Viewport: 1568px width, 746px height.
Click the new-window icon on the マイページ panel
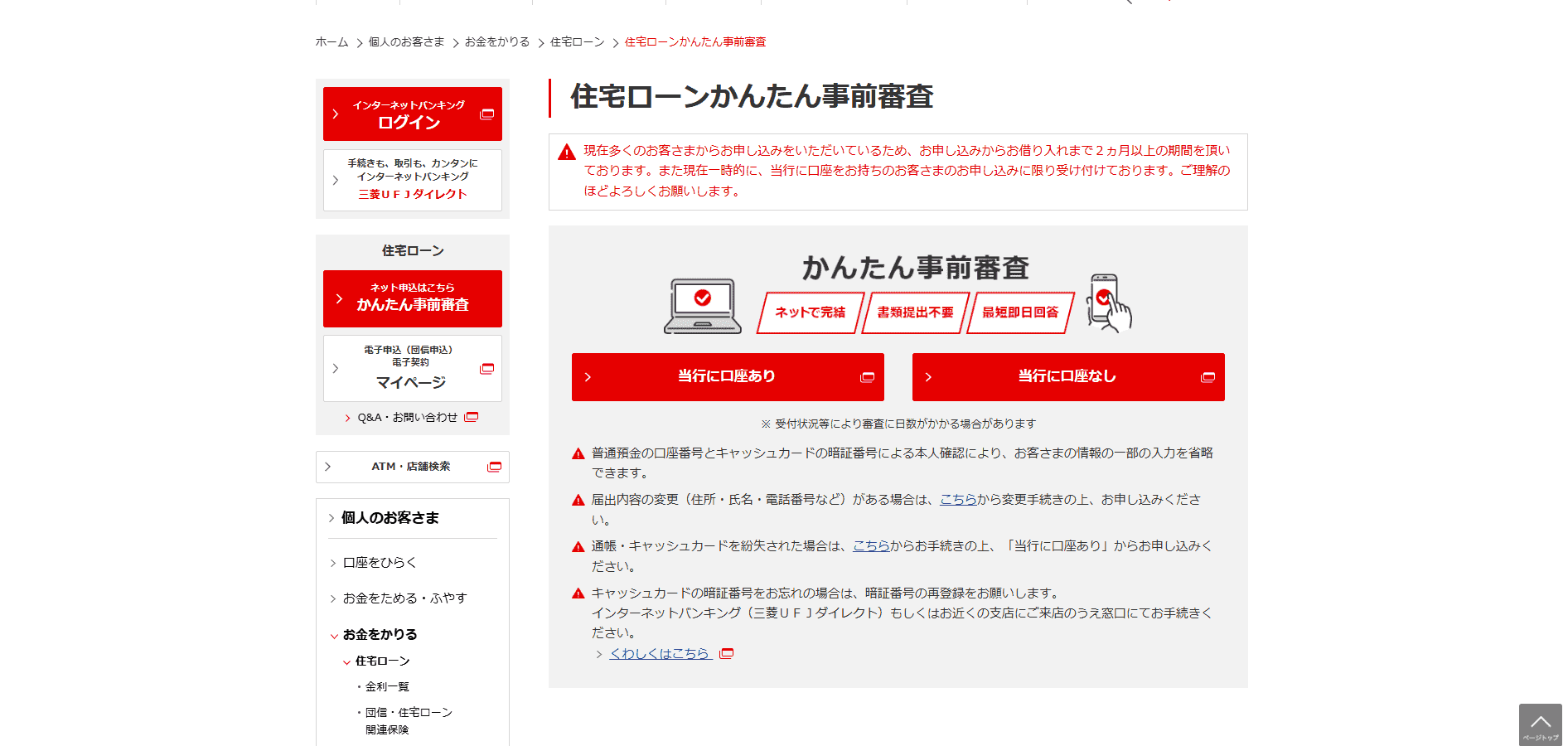click(x=486, y=368)
